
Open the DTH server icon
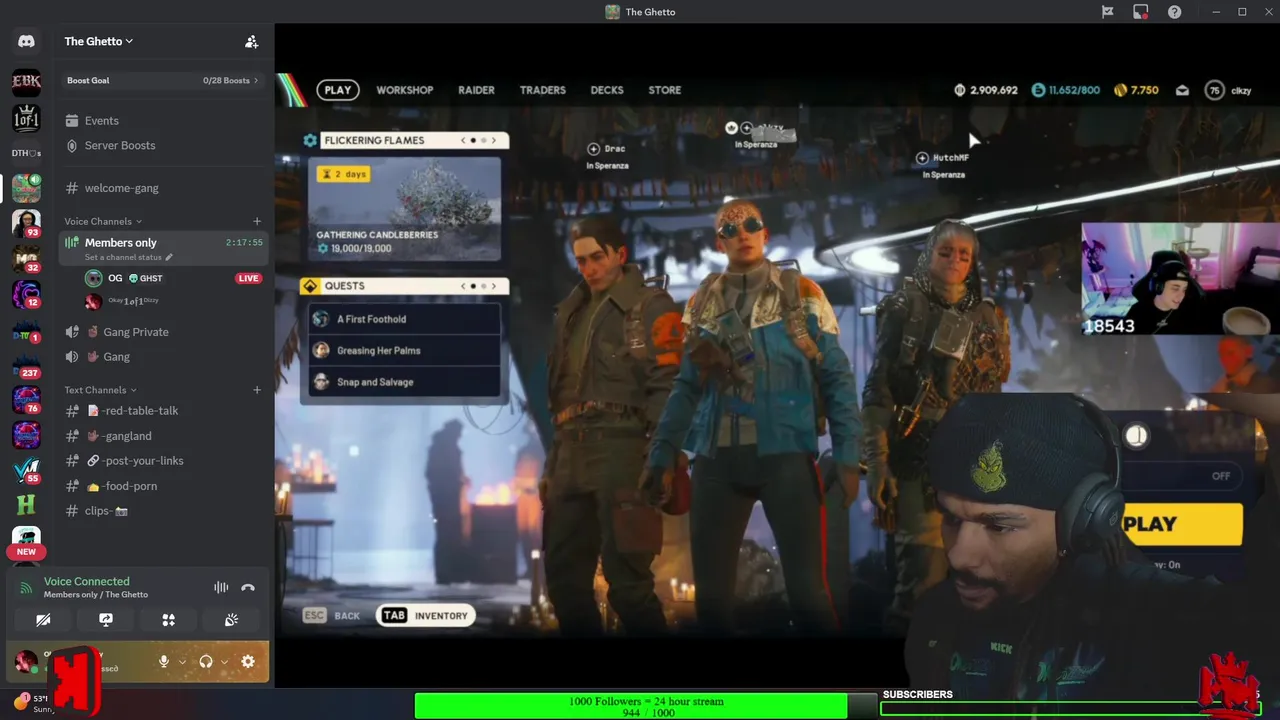[26, 153]
